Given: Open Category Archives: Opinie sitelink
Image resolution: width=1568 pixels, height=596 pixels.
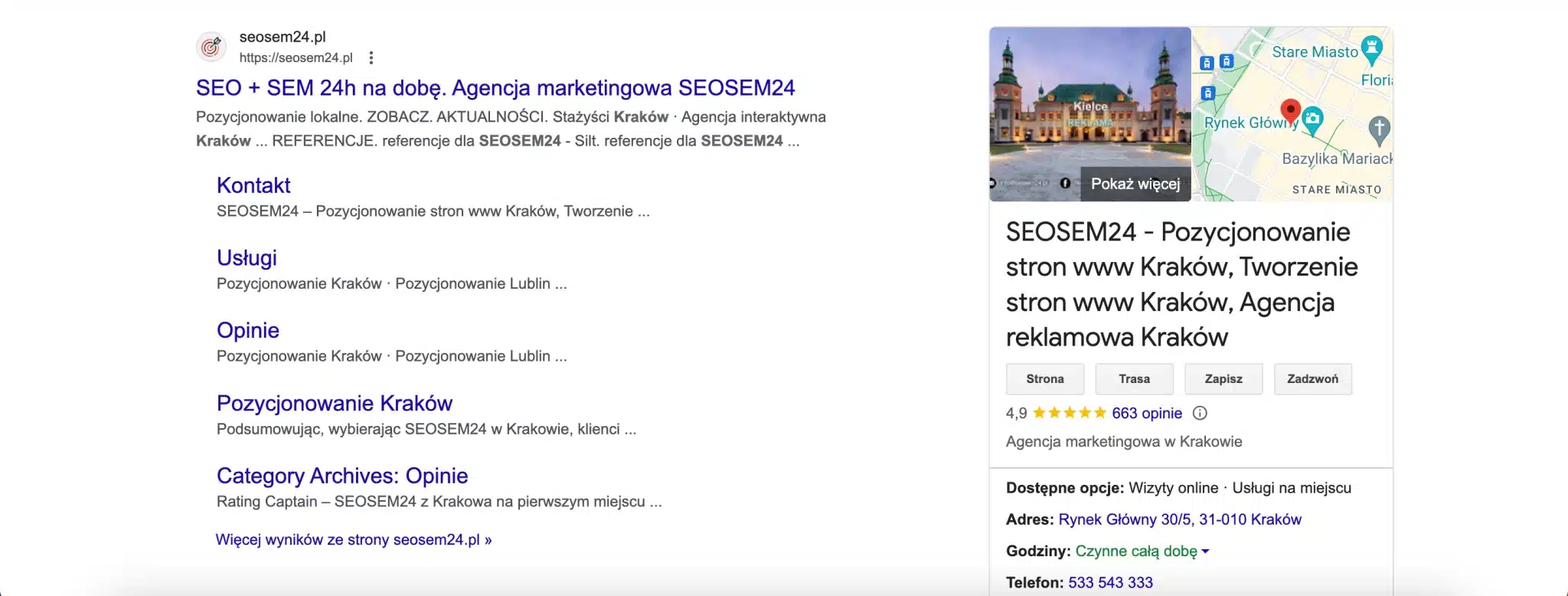Looking at the screenshot, I should pos(342,476).
